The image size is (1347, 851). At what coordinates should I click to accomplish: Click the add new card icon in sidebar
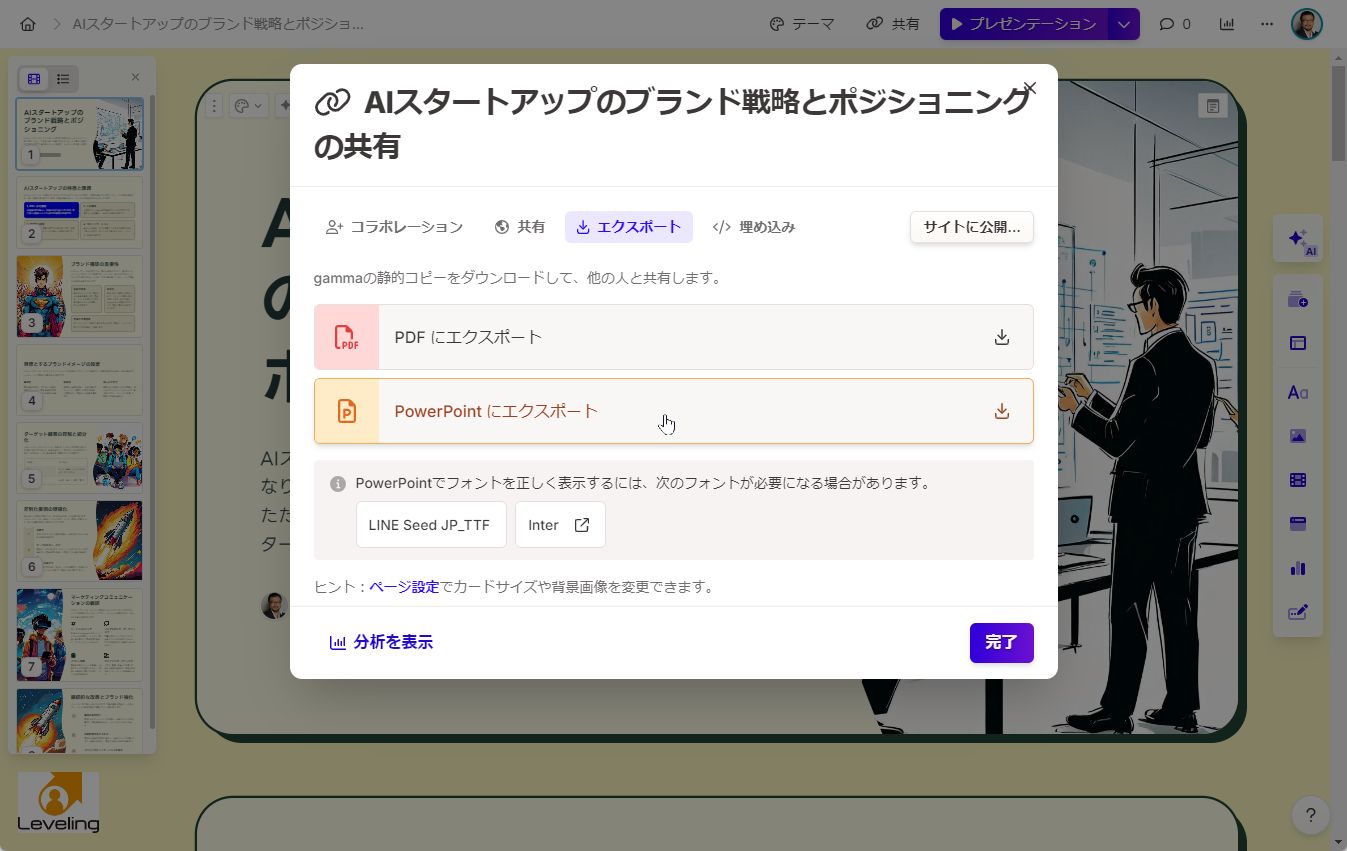pyautogui.click(x=1297, y=298)
